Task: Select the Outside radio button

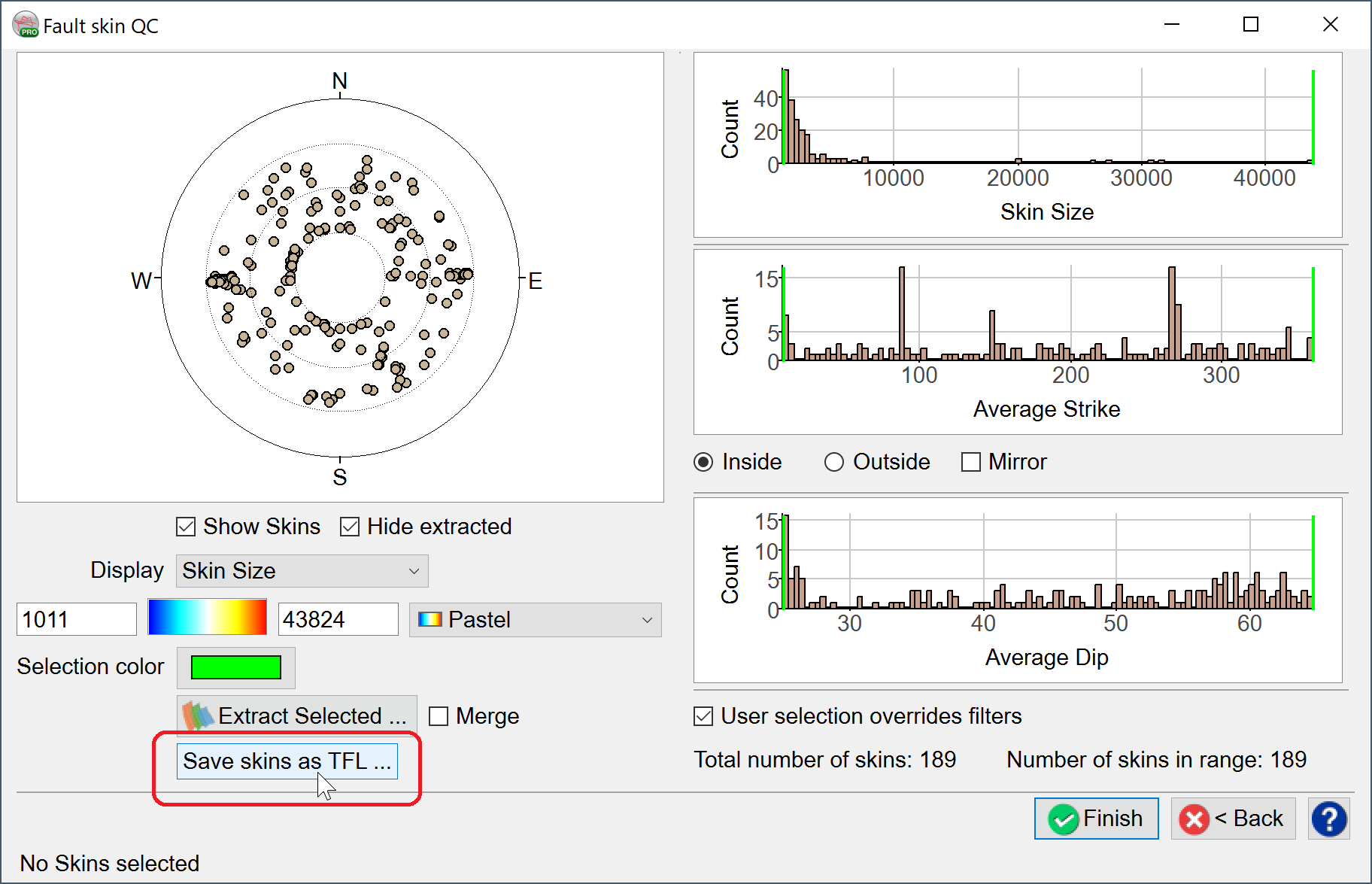Action: 833,462
